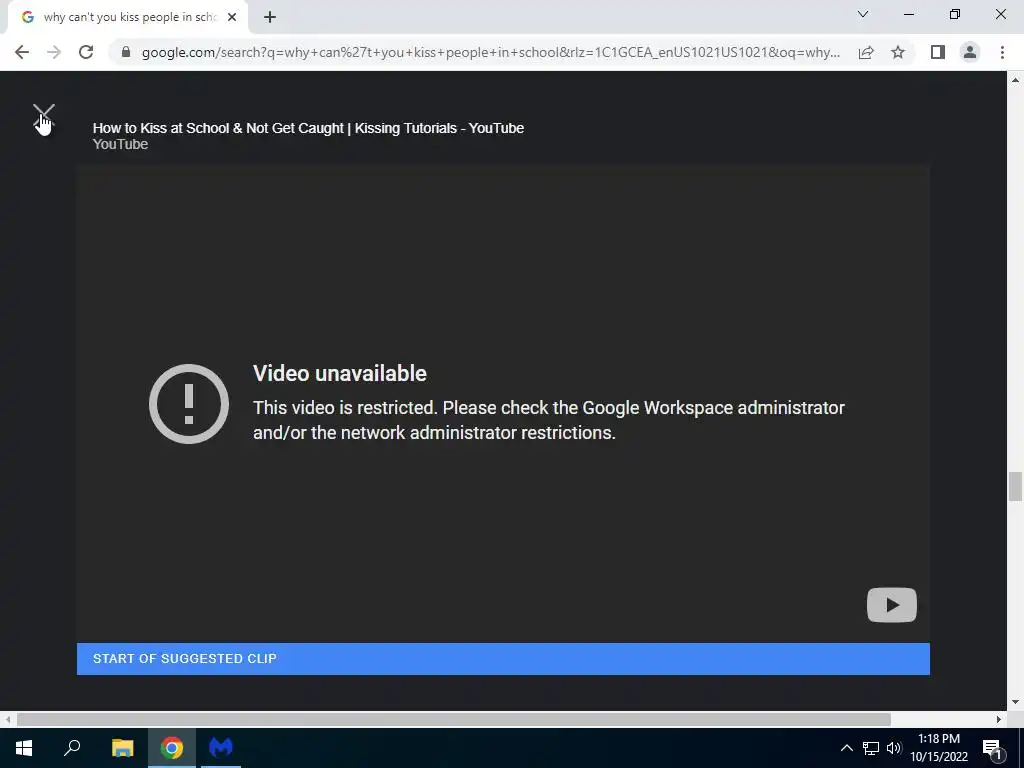Open the browser side panel icon
Viewport: 1024px width, 768px height.
coord(938,52)
